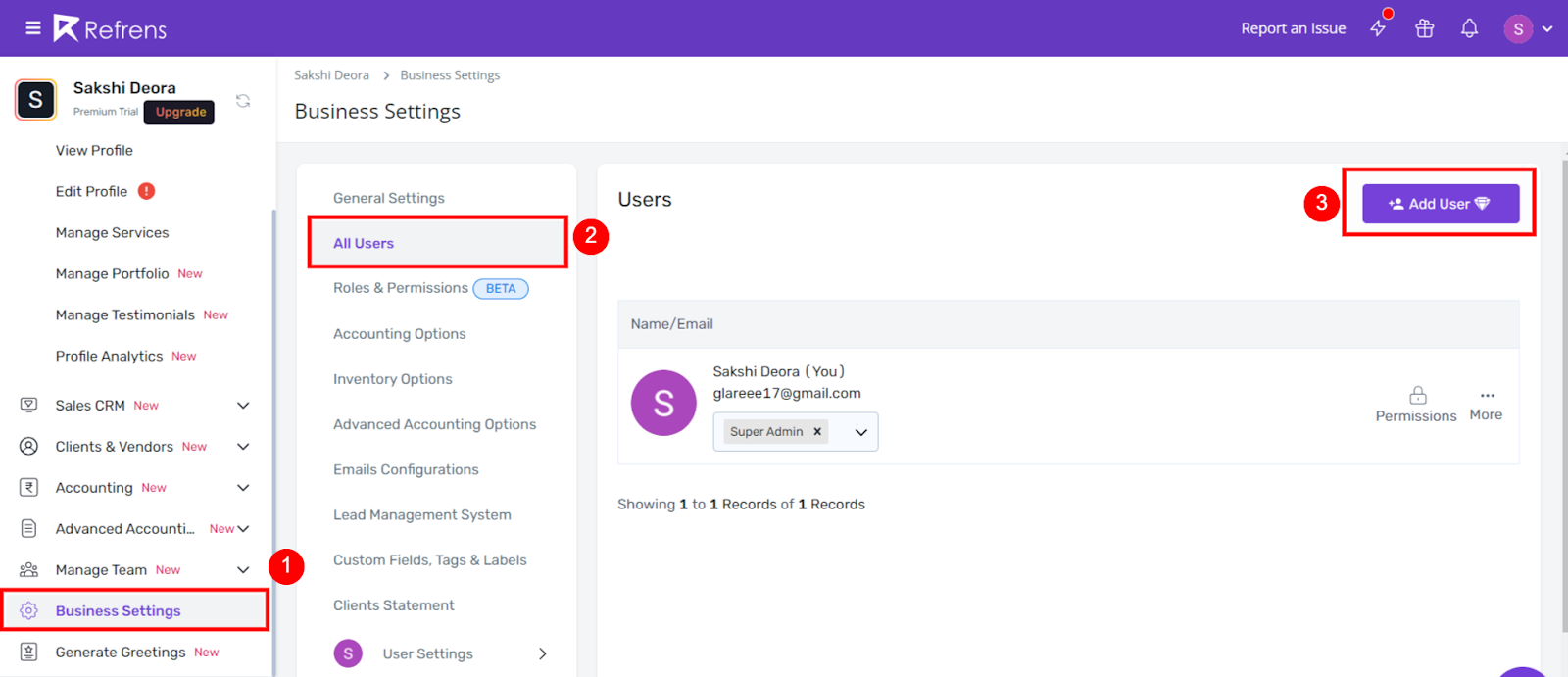Click the Add User button
1568x677 pixels.
click(x=1441, y=204)
